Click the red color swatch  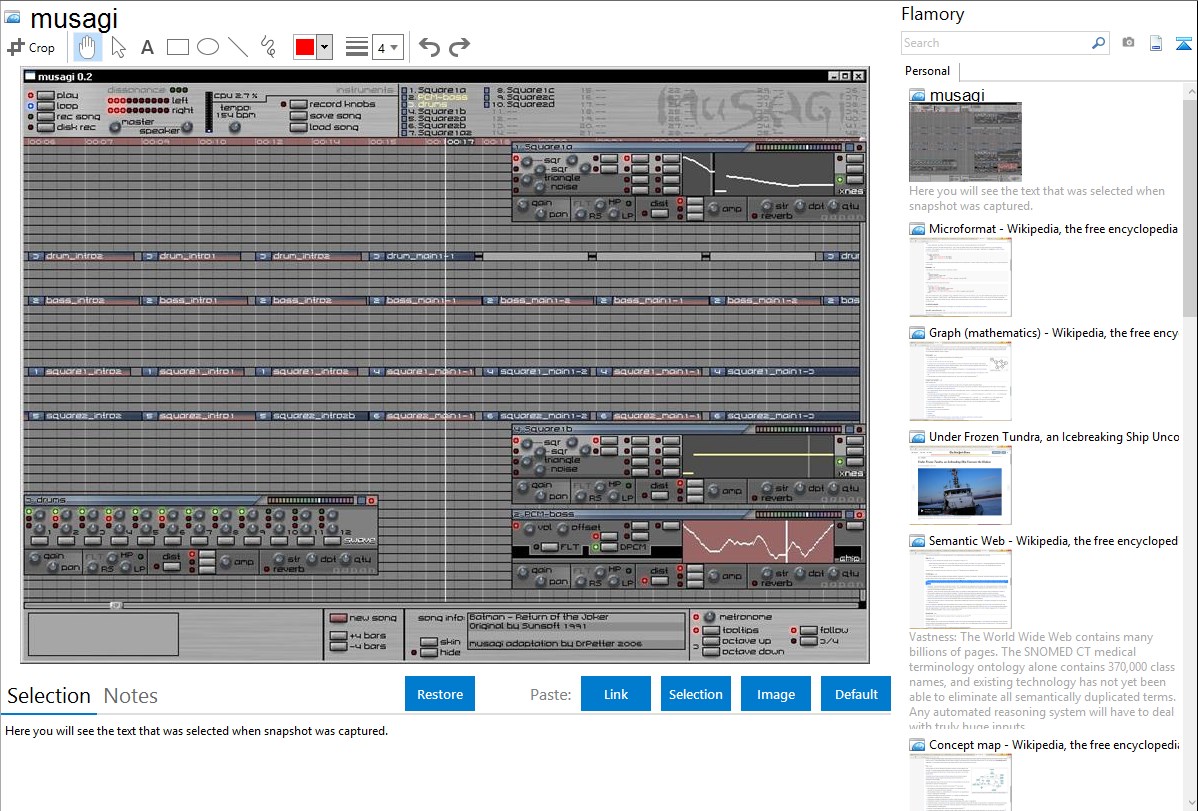click(305, 47)
